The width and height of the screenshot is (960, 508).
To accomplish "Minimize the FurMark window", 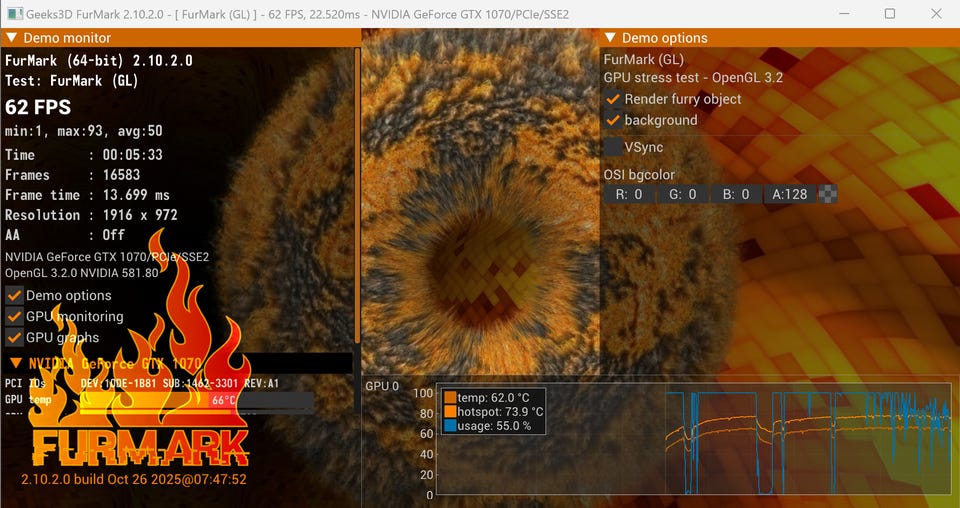I will point(844,13).
